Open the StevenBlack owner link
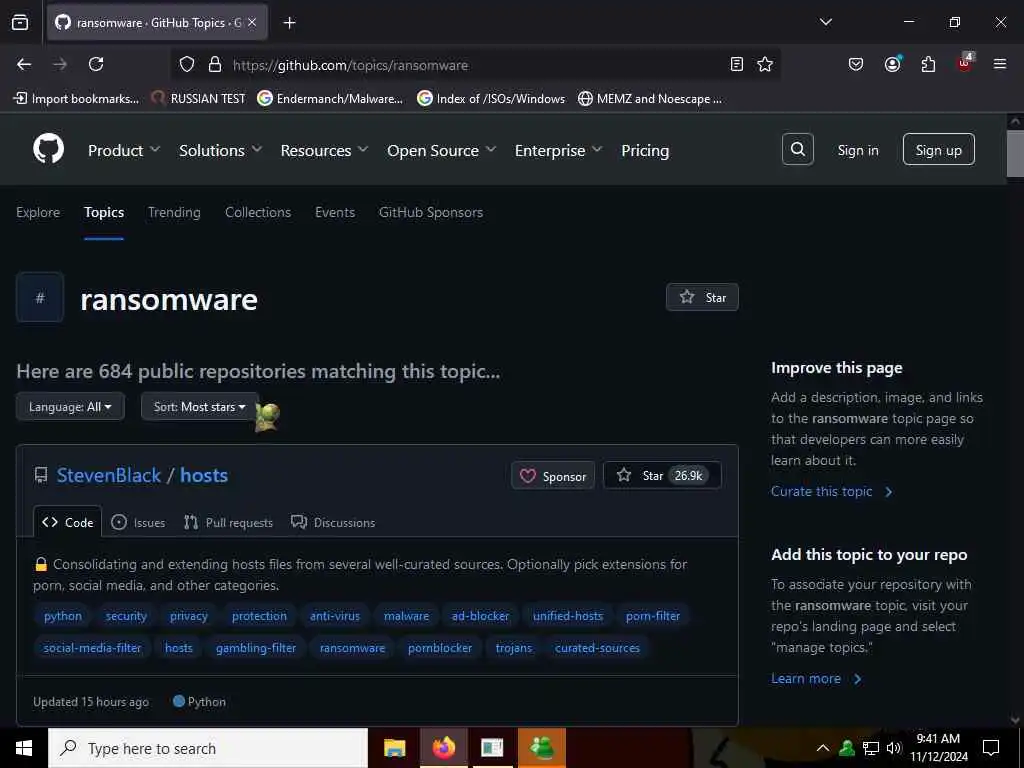Screen dimensions: 1024x768 pyautogui.click(x=109, y=475)
